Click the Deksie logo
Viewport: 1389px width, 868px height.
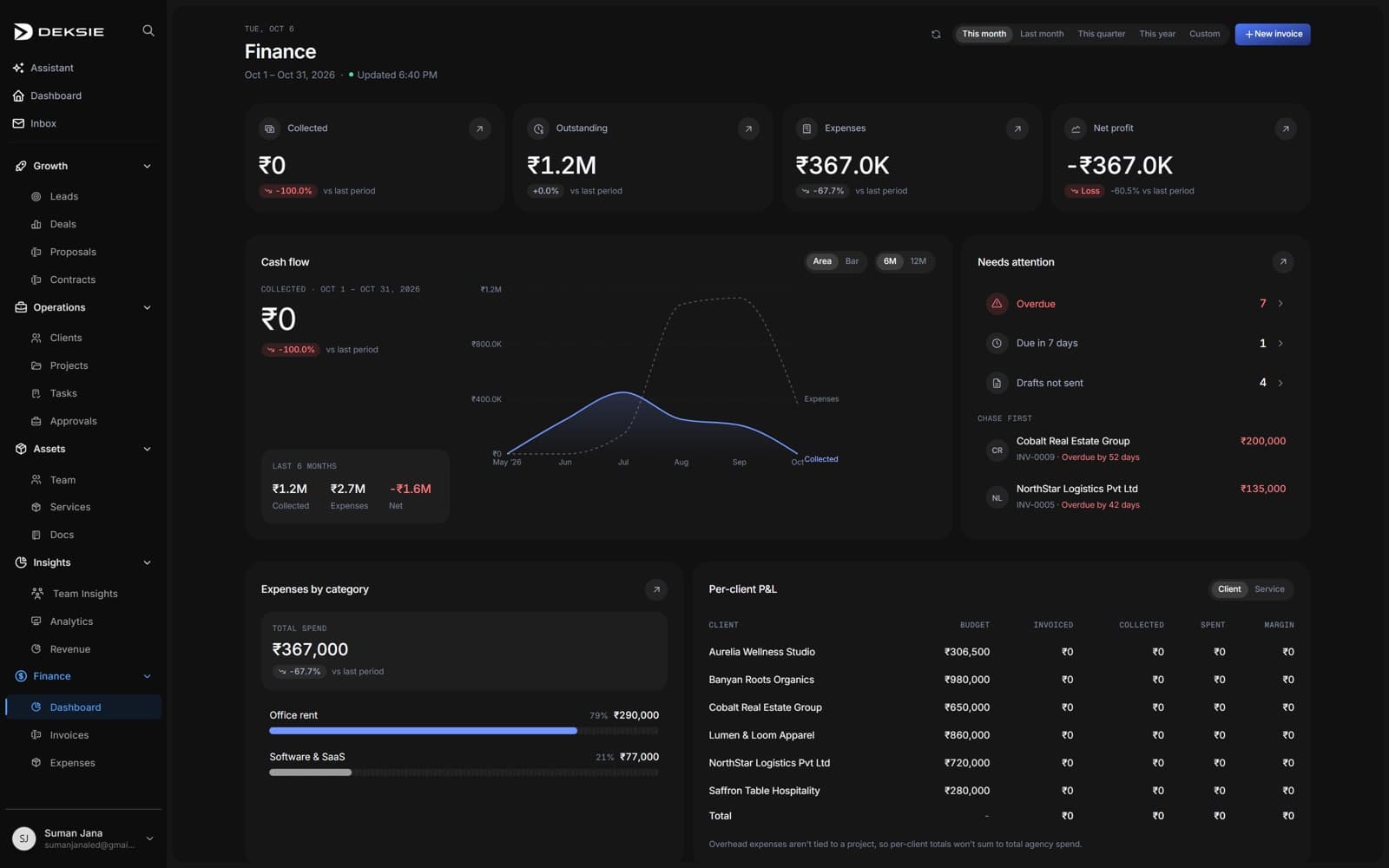click(x=58, y=32)
